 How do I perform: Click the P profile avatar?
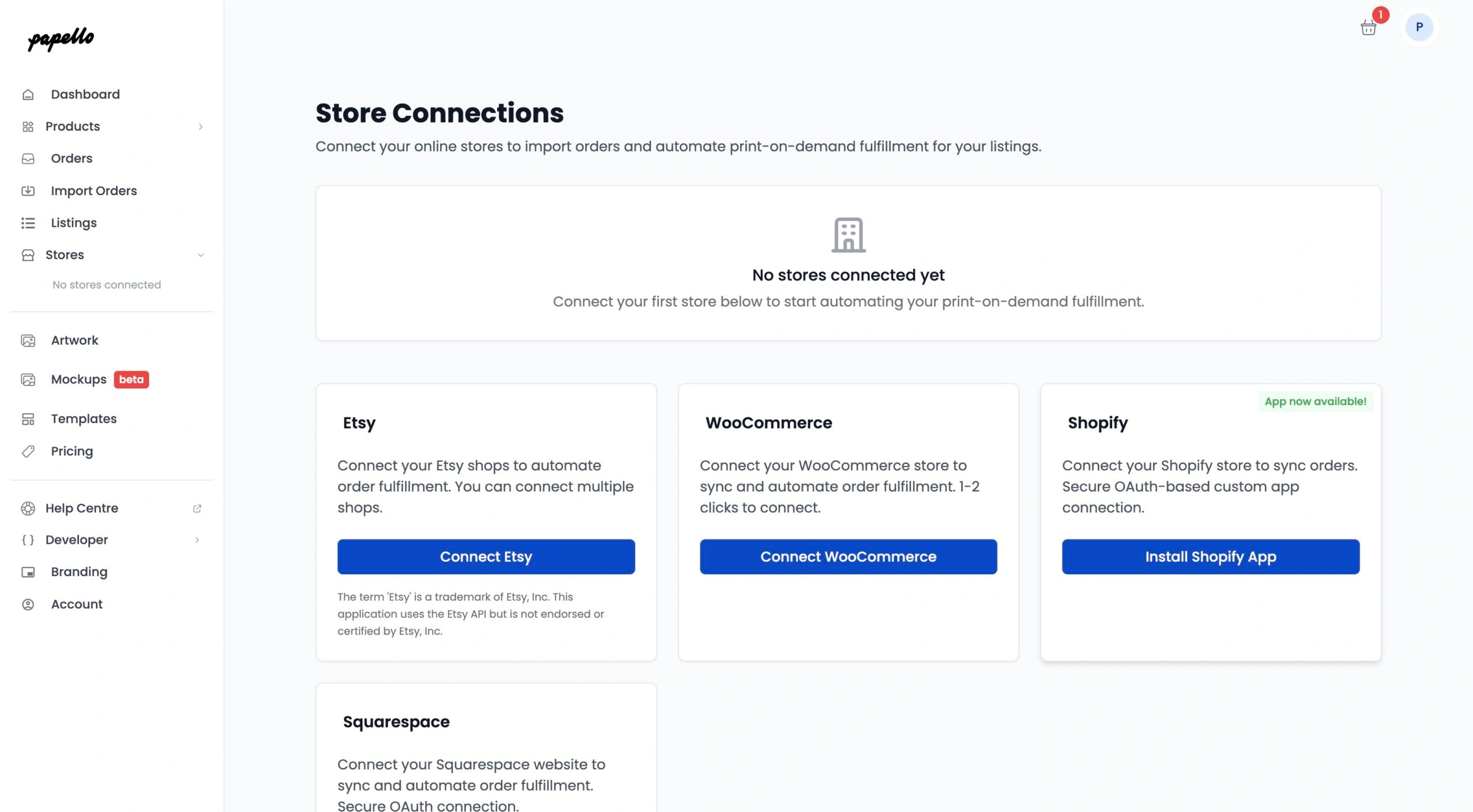[x=1419, y=27]
